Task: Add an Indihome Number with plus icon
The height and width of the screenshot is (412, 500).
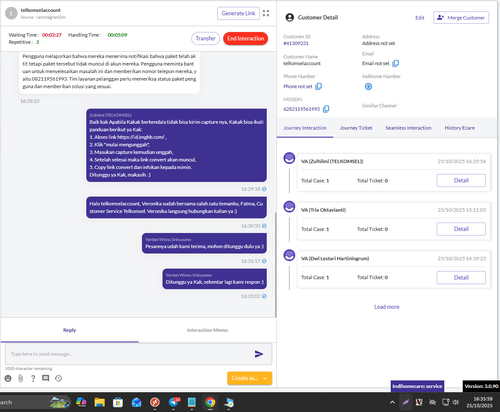Action: coord(368,87)
